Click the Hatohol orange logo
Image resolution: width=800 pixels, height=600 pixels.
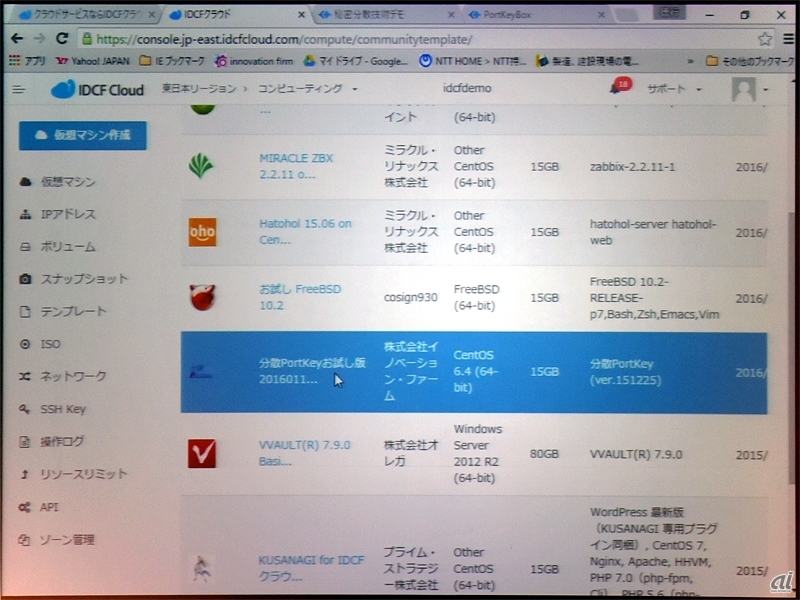coord(203,232)
